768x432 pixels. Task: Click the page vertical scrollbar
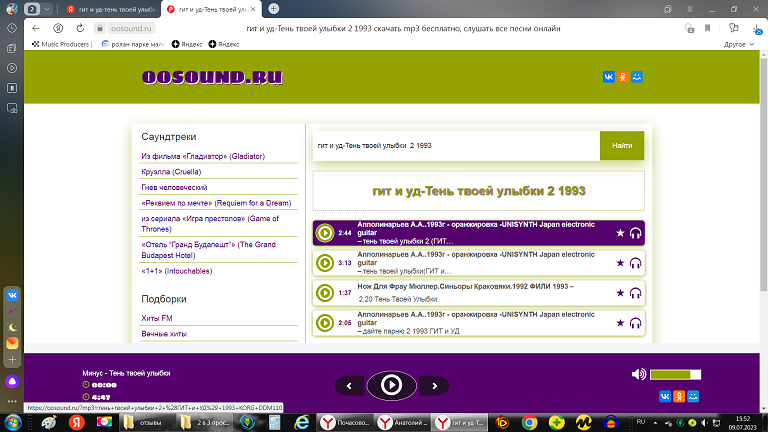click(x=763, y=174)
